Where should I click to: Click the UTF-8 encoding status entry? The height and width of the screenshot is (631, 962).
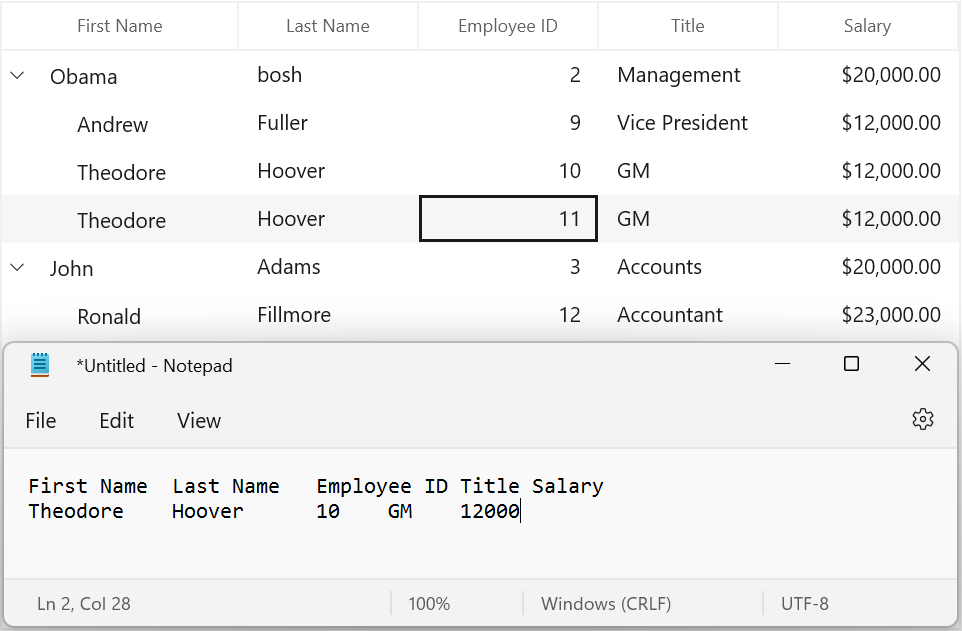pyautogui.click(x=805, y=603)
